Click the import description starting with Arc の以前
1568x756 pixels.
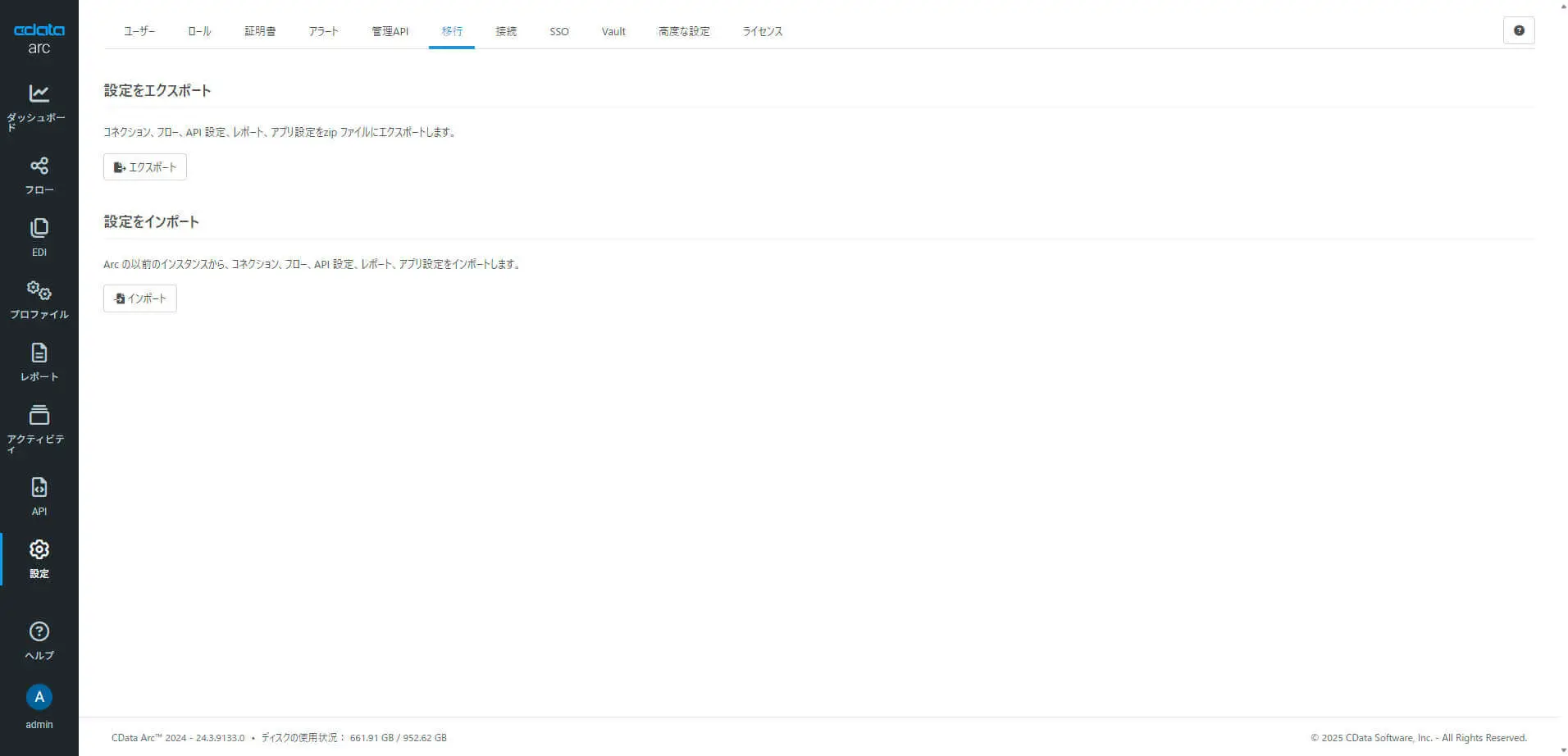[x=312, y=264]
